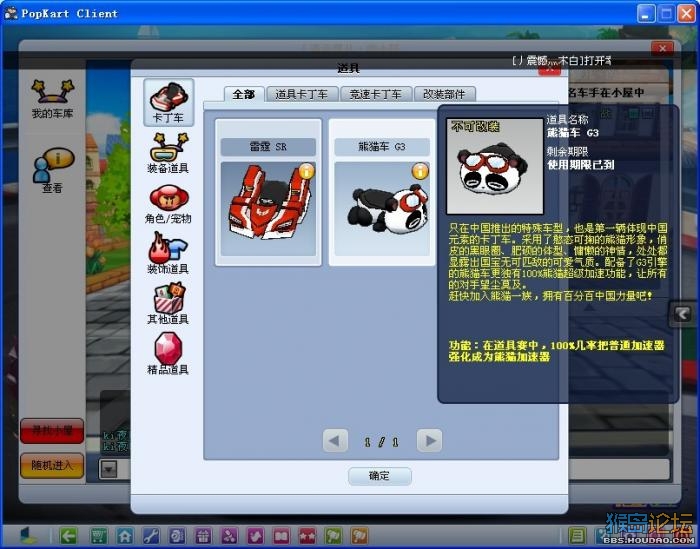Image resolution: width=700 pixels, height=549 pixels.
Task: Go to previous page of items
Action: click(335, 441)
